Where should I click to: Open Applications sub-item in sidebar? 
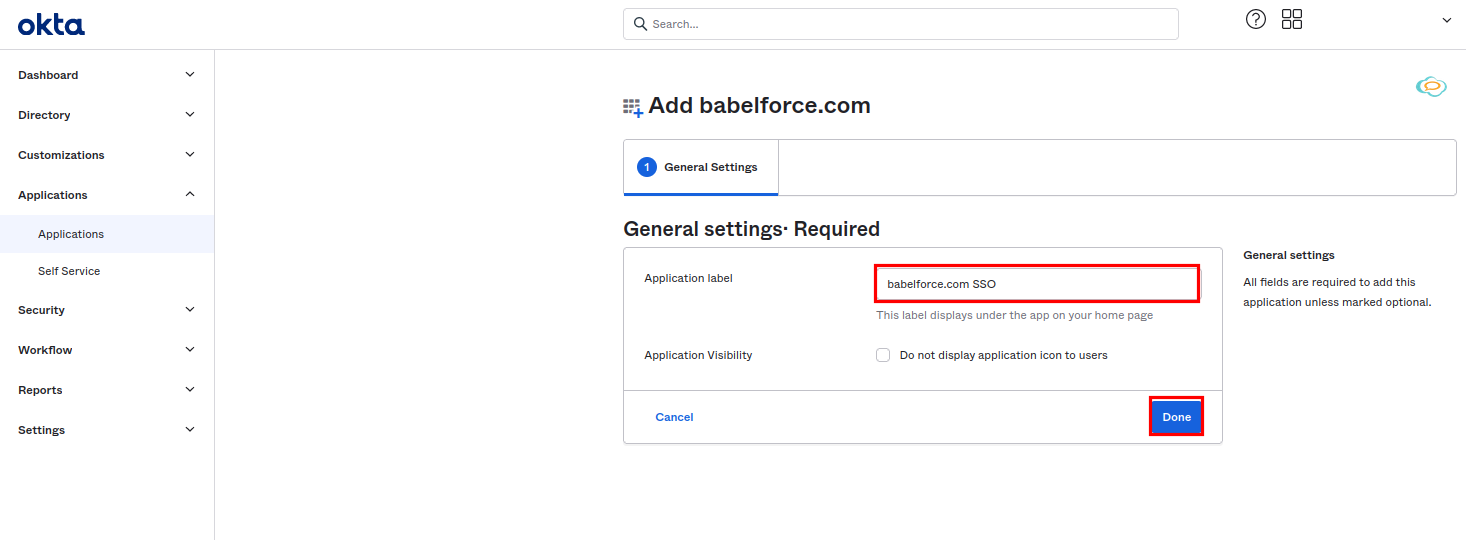pyautogui.click(x=107, y=234)
